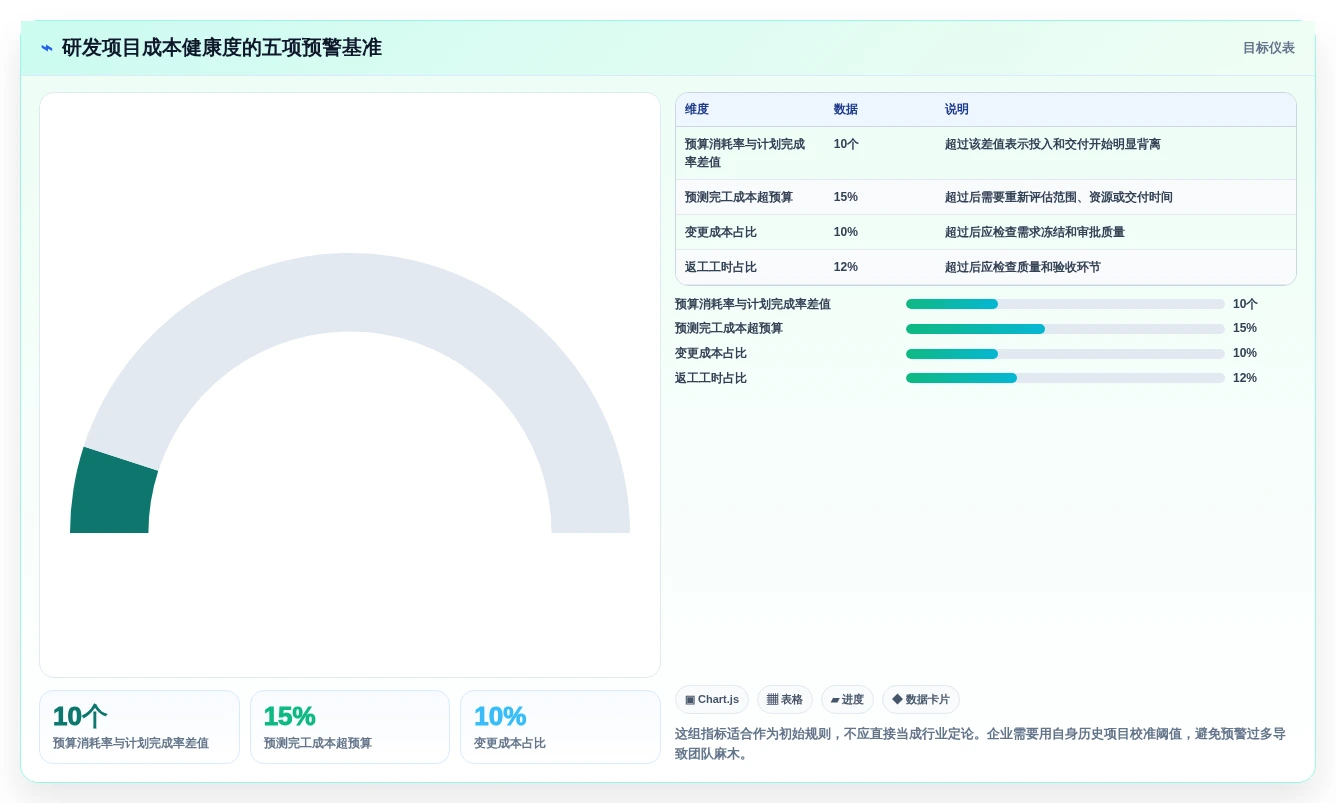Click the 预测完工成本超预算 progress bar
The height and width of the screenshot is (803, 1336).
pyautogui.click(x=1065, y=329)
